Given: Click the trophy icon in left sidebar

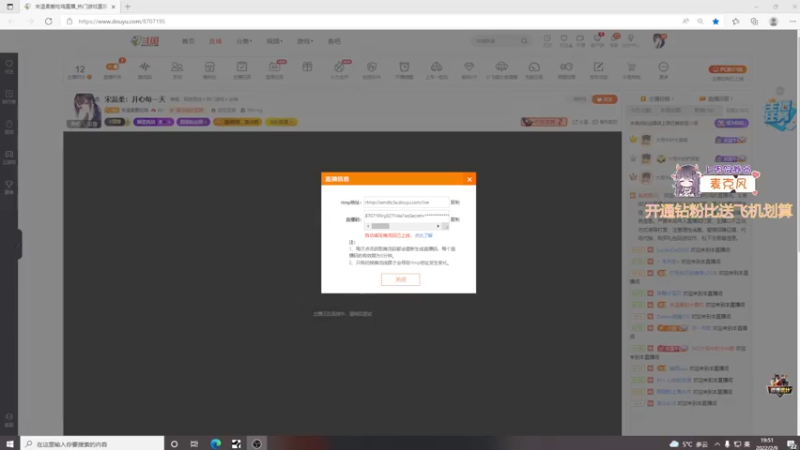Looking at the screenshot, I should pyautogui.click(x=9, y=185).
